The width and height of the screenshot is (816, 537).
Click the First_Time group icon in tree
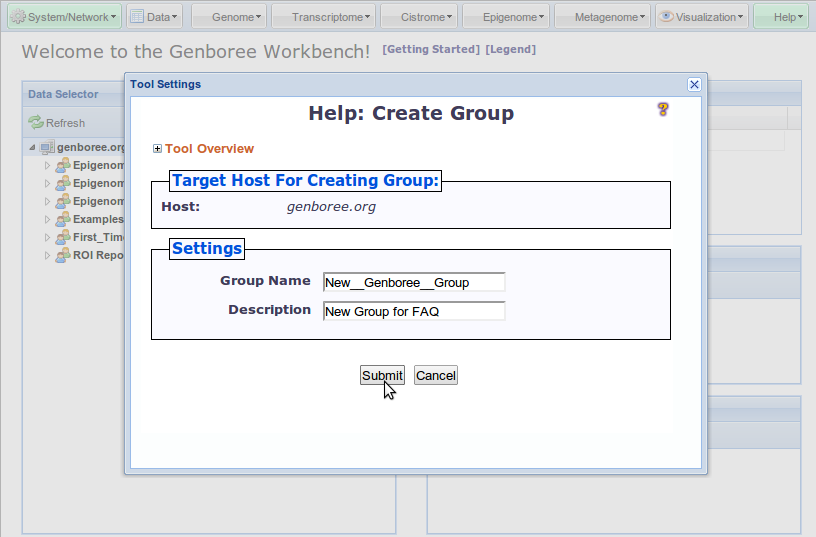click(63, 237)
